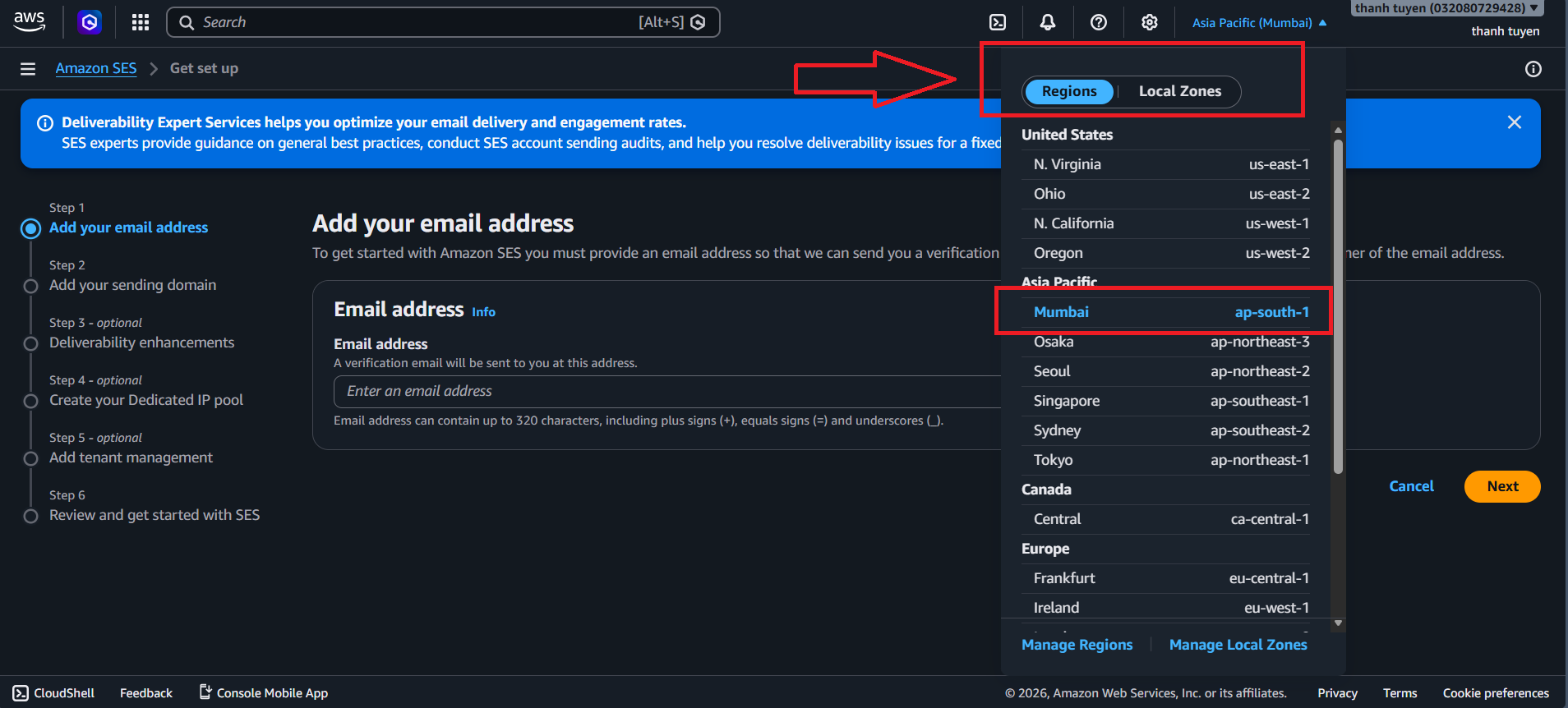This screenshot has width=1568, height=708.
Task: Launch CloudShell from the top bar icon
Action: (x=998, y=22)
